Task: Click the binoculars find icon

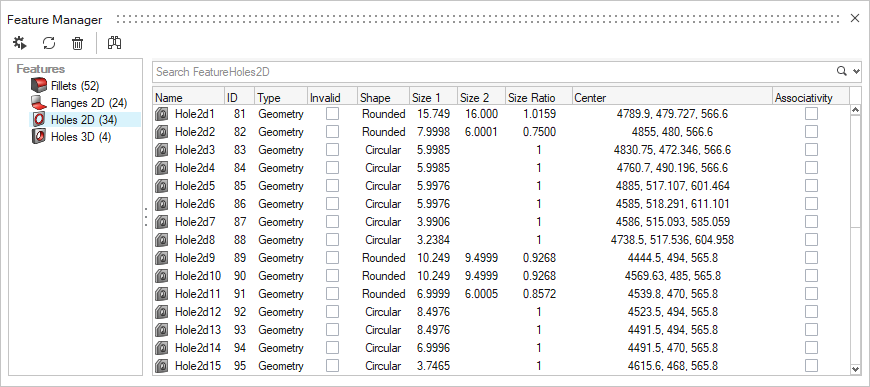Action: (115, 43)
